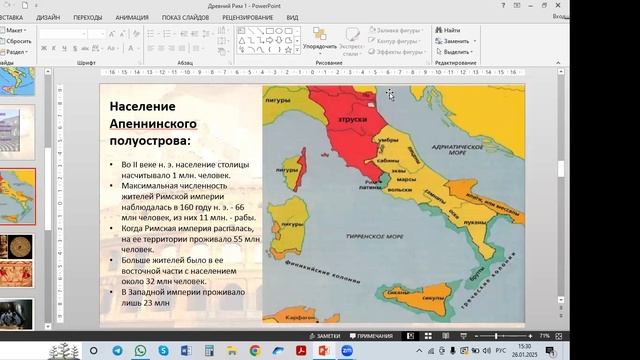Toggle strikethrough (abc) formatting

85,49
